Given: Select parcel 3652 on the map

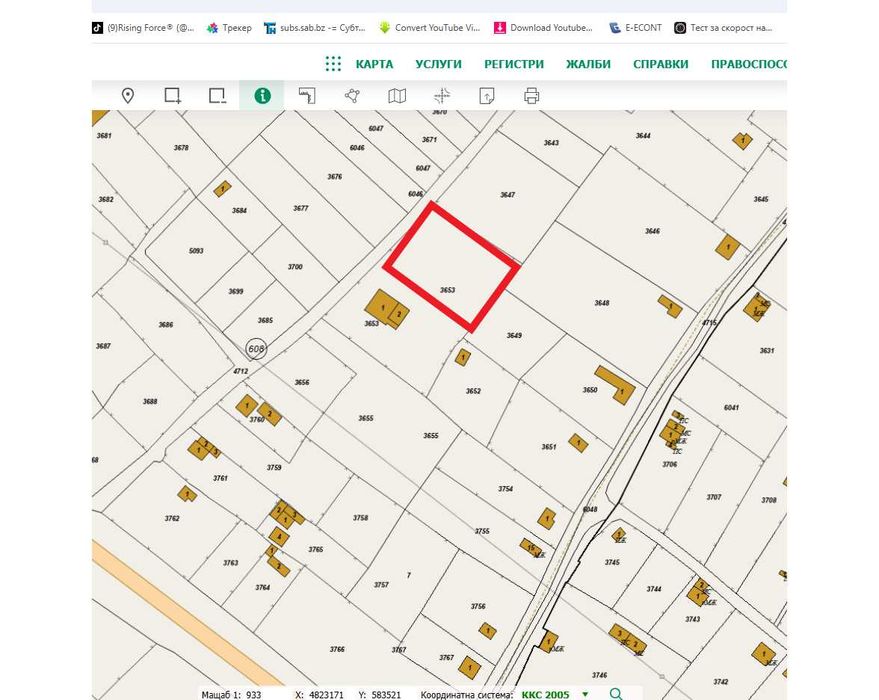Looking at the screenshot, I should (473, 391).
